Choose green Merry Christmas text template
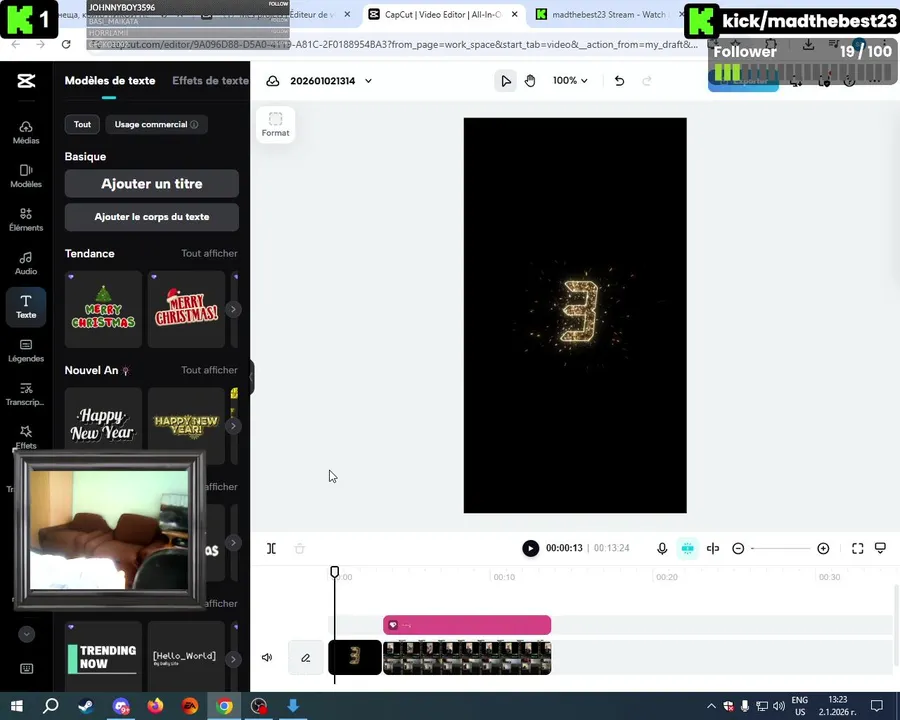 click(x=103, y=309)
